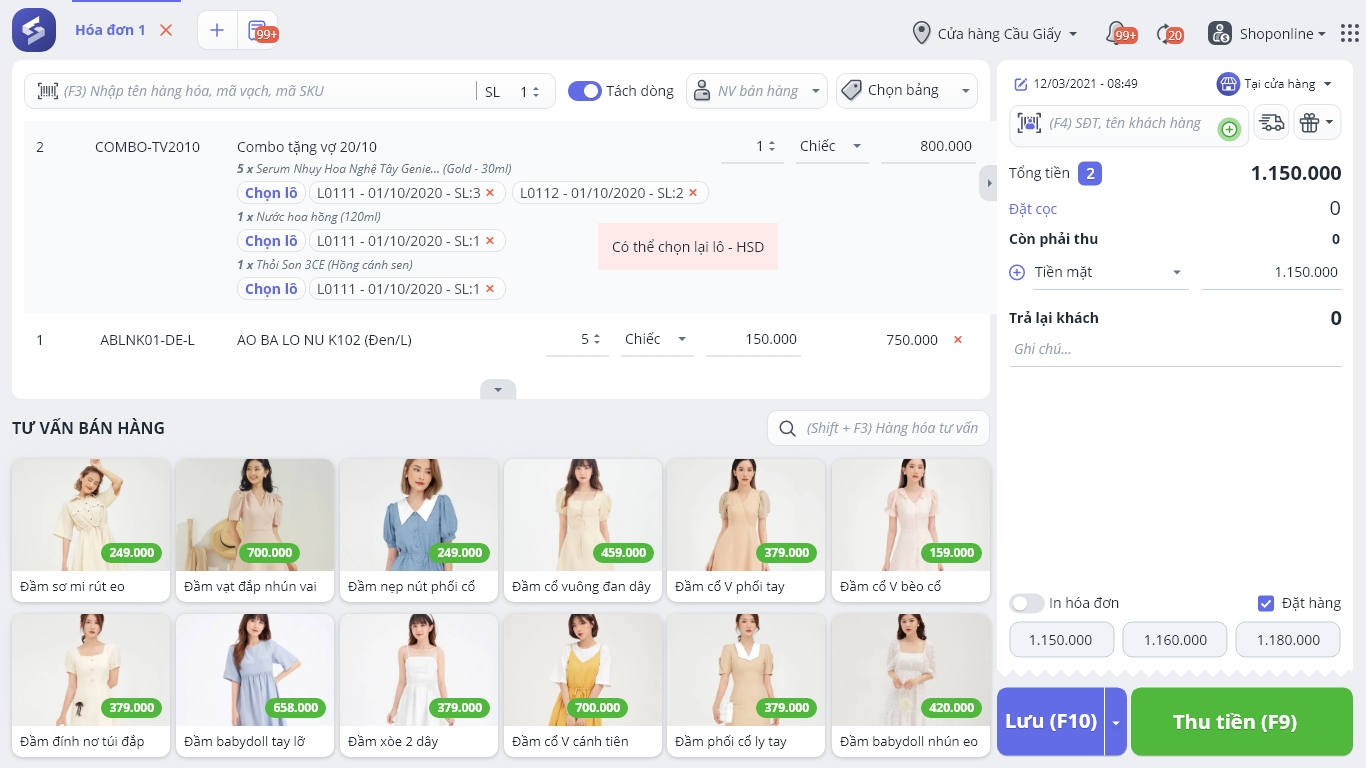Open the pending invoices list icon
This screenshot has height=768, width=1366.
(258, 30)
